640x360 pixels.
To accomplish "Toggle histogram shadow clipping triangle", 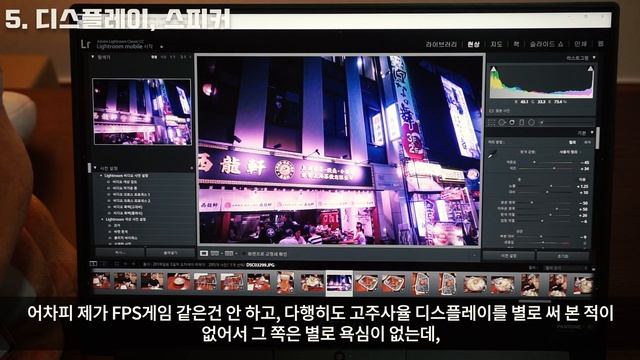I will [x=494, y=69].
